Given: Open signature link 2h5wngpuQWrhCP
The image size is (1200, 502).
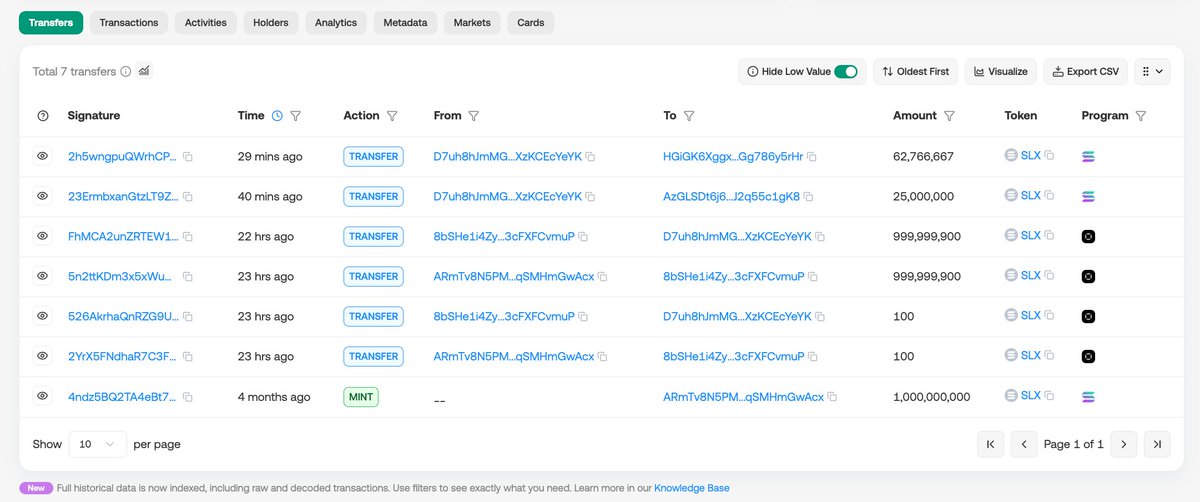Looking at the screenshot, I should click(x=122, y=157).
